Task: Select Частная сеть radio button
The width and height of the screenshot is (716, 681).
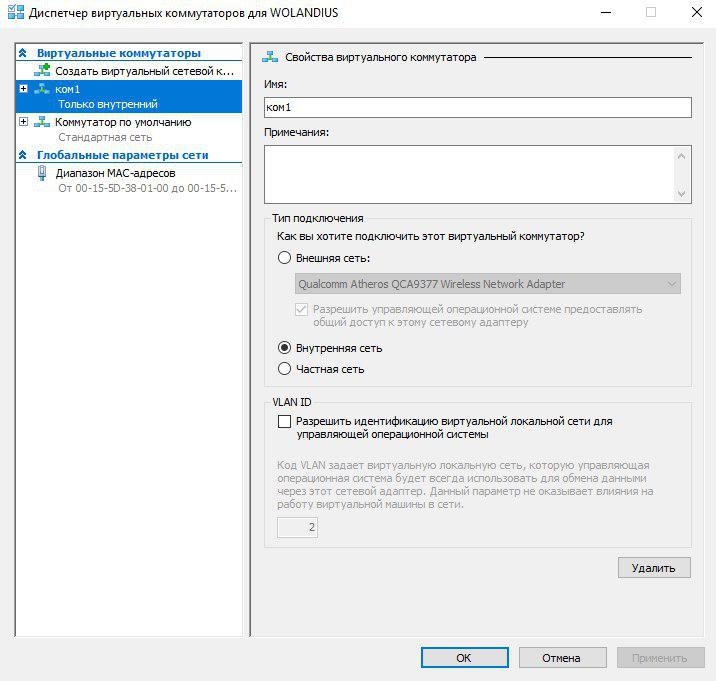Action: (284, 369)
